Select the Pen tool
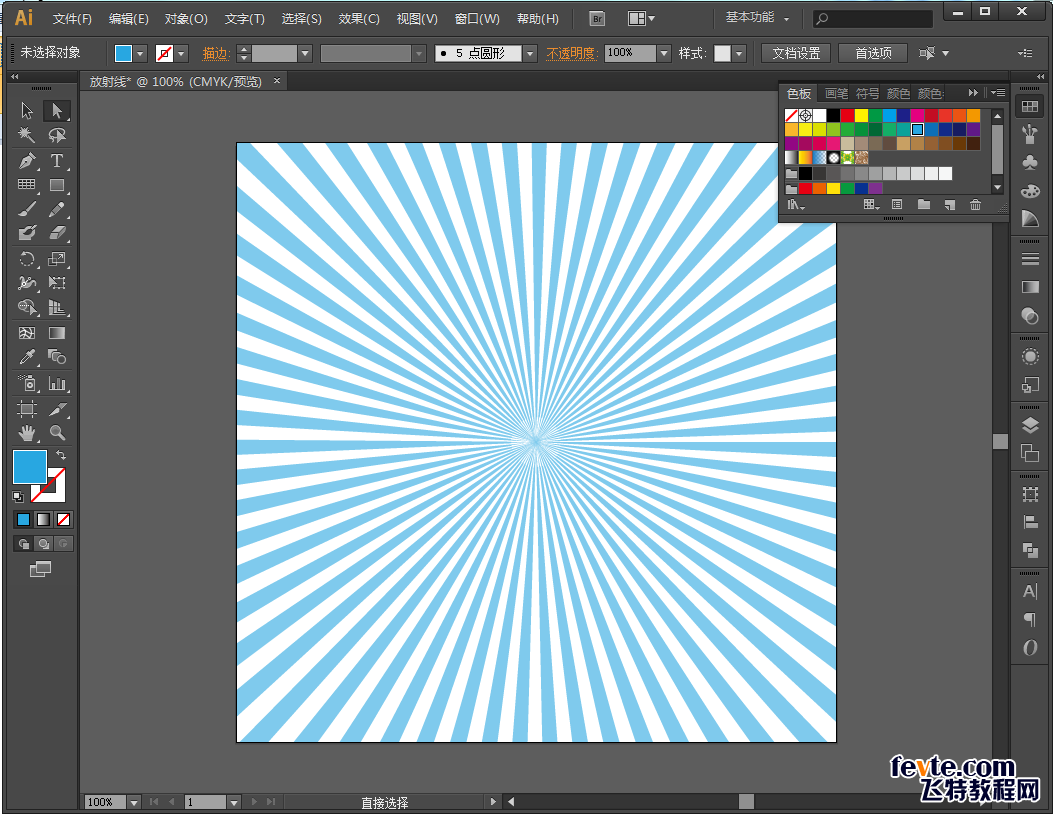 (27, 160)
